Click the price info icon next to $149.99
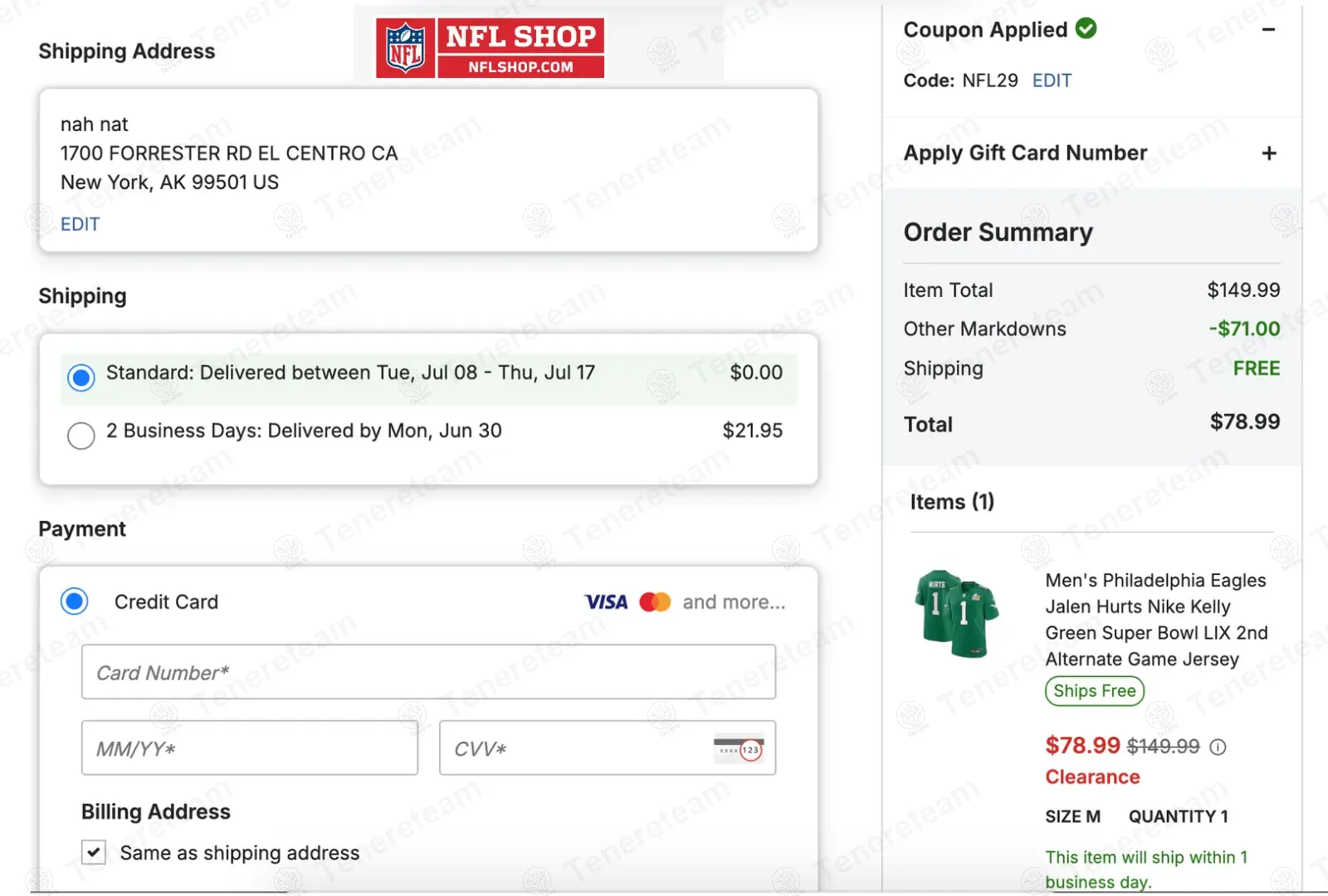1328x896 pixels. [1218, 747]
